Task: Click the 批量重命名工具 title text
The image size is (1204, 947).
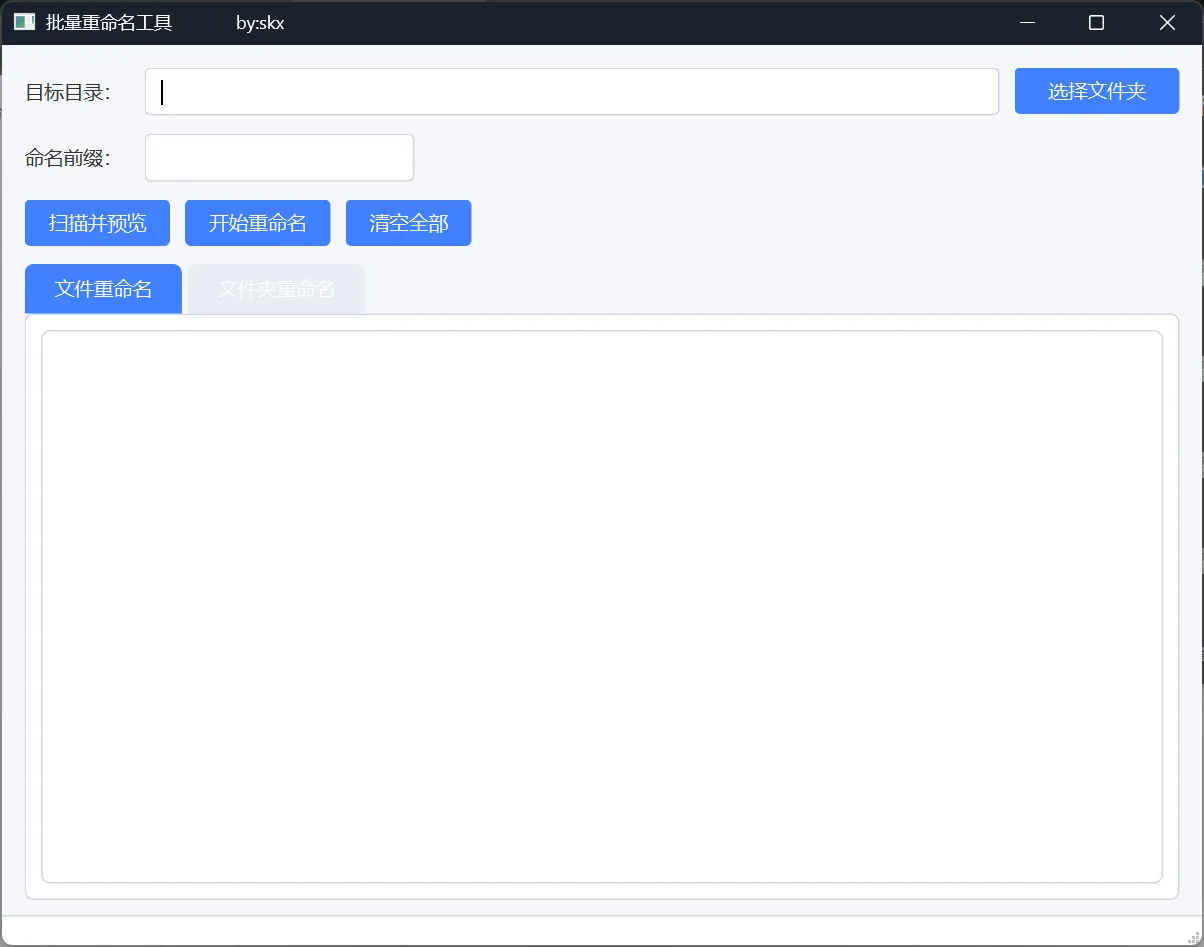Action: click(x=109, y=22)
